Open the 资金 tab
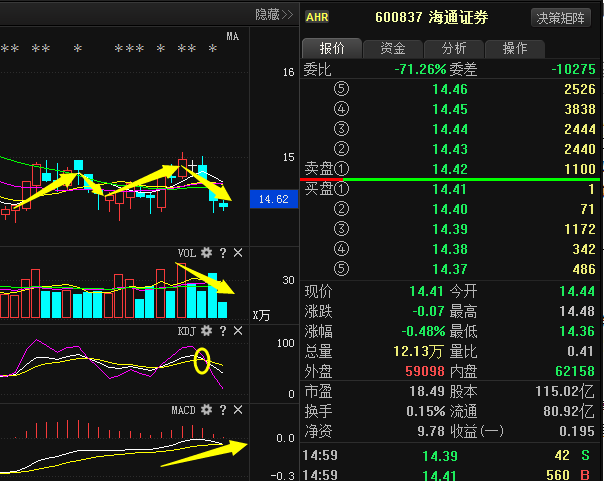 pos(392,48)
